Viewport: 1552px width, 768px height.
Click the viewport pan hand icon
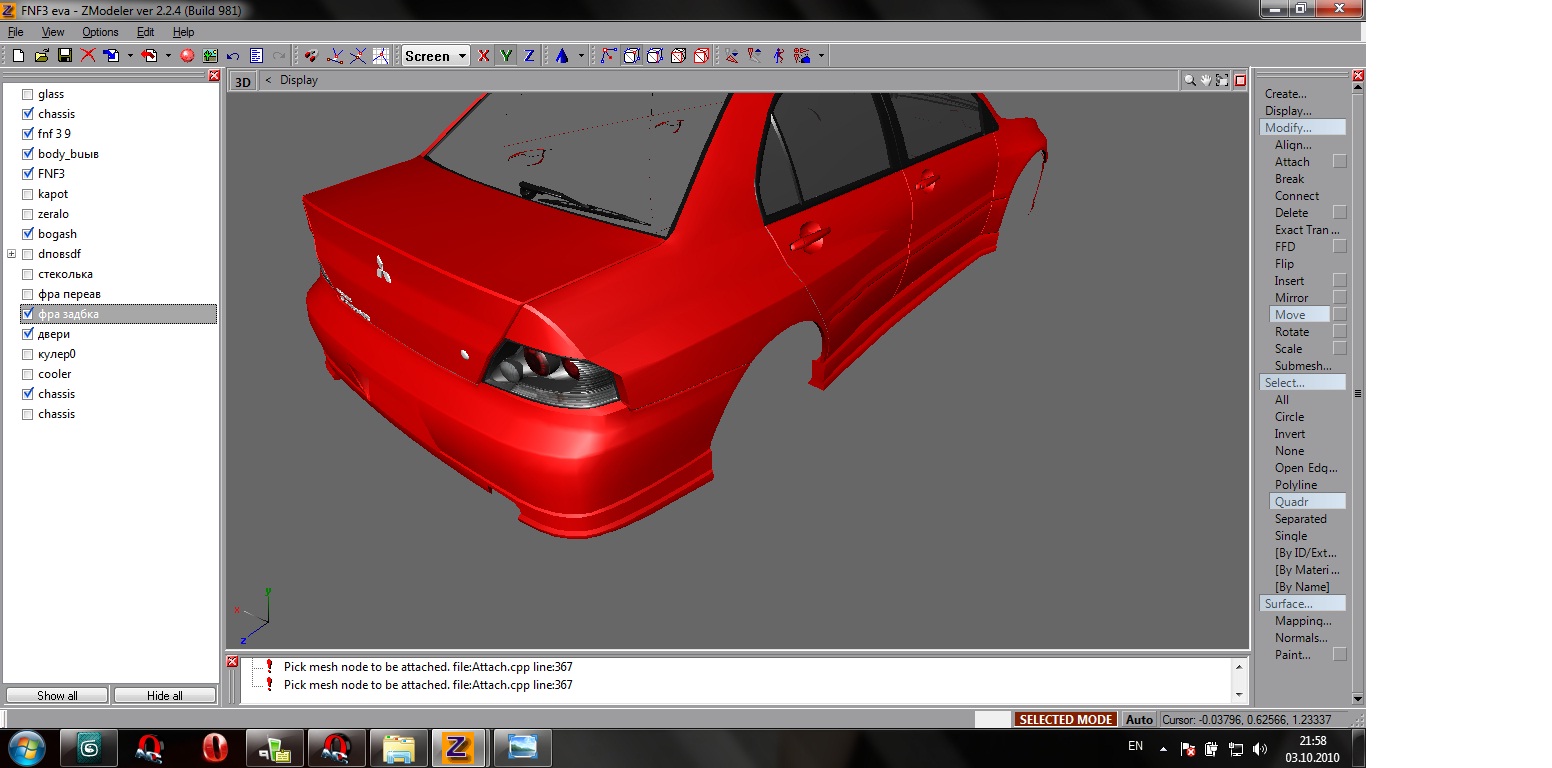pos(1206,80)
